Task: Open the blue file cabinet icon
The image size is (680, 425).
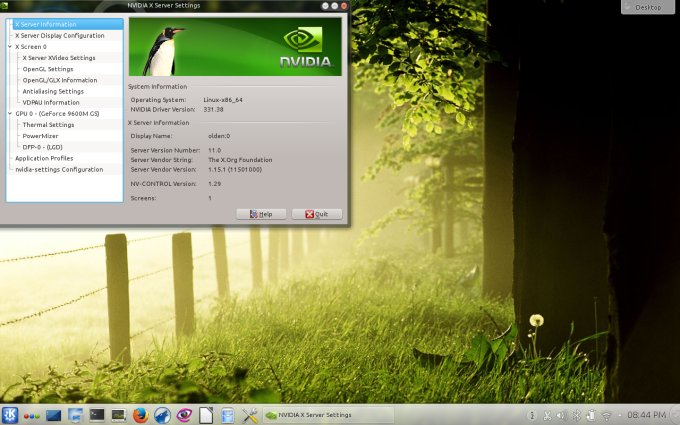Action: (228, 415)
